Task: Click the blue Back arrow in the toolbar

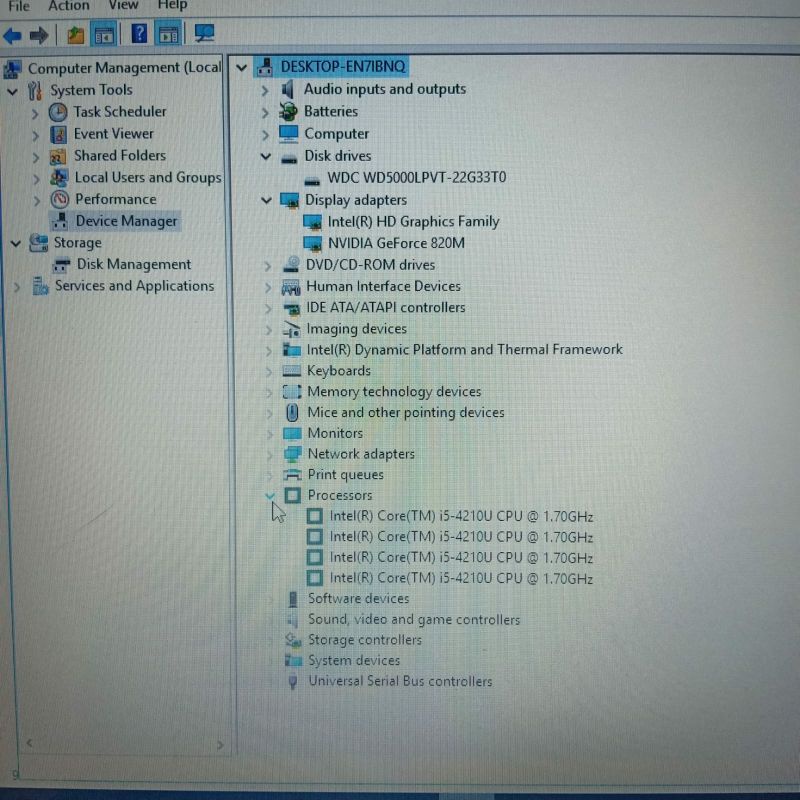Action: [13, 36]
